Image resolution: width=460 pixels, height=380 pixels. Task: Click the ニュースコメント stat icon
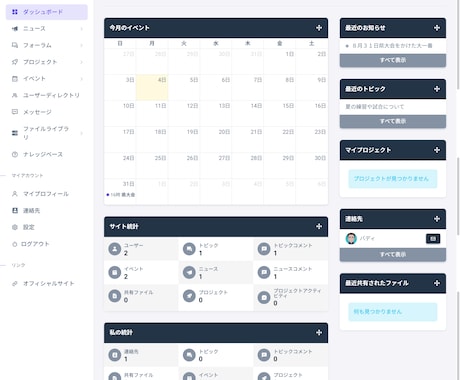[264, 272]
